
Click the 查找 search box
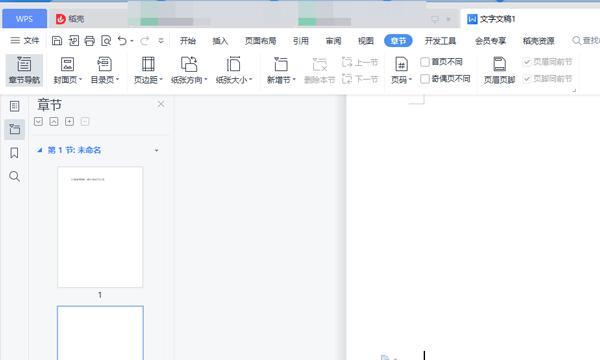coord(585,41)
